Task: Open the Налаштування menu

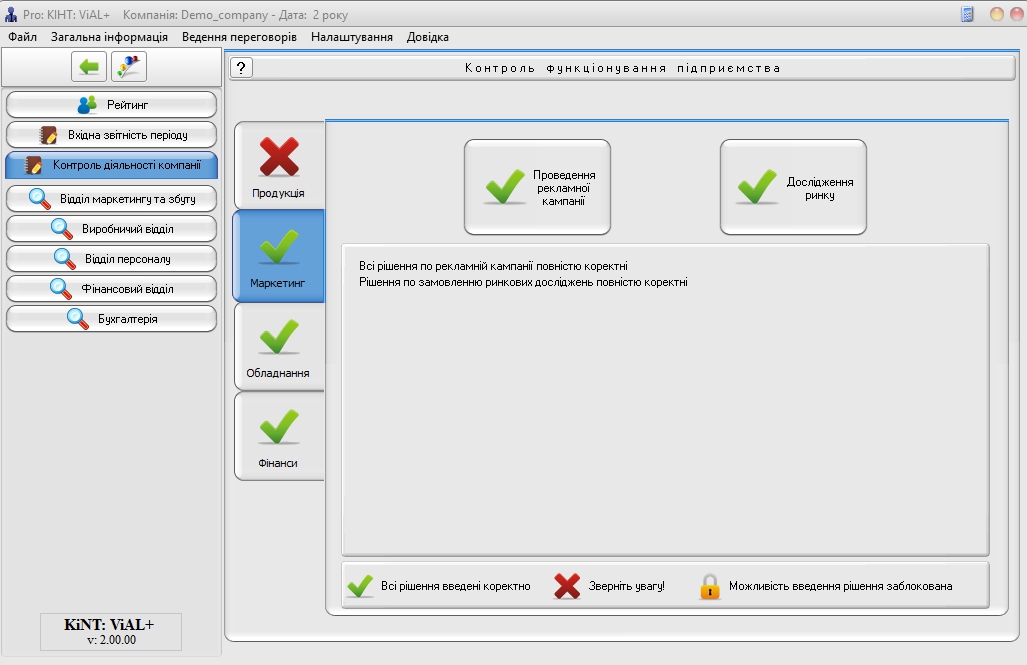Action: pyautogui.click(x=351, y=37)
